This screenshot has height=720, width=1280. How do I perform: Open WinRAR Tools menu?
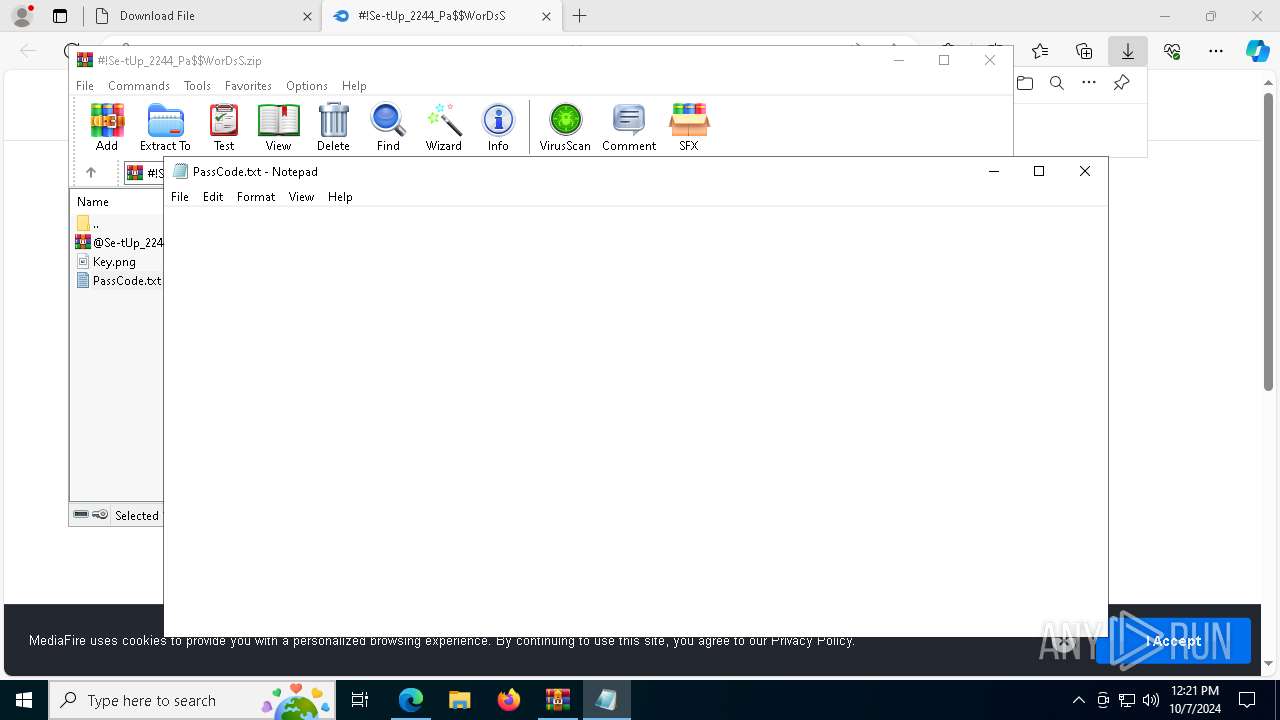(x=197, y=86)
